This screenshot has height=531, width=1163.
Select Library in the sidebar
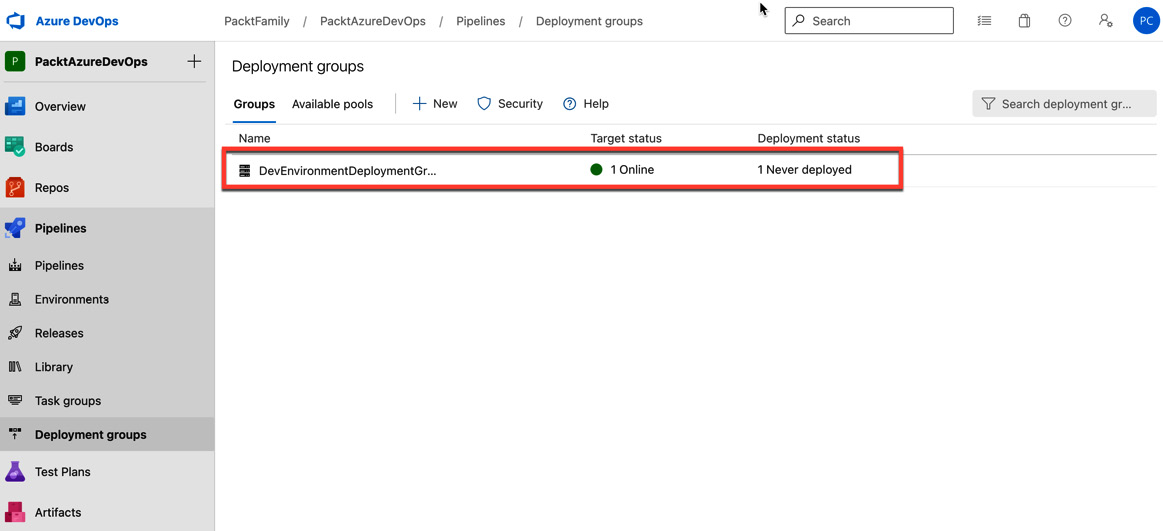click(54, 367)
